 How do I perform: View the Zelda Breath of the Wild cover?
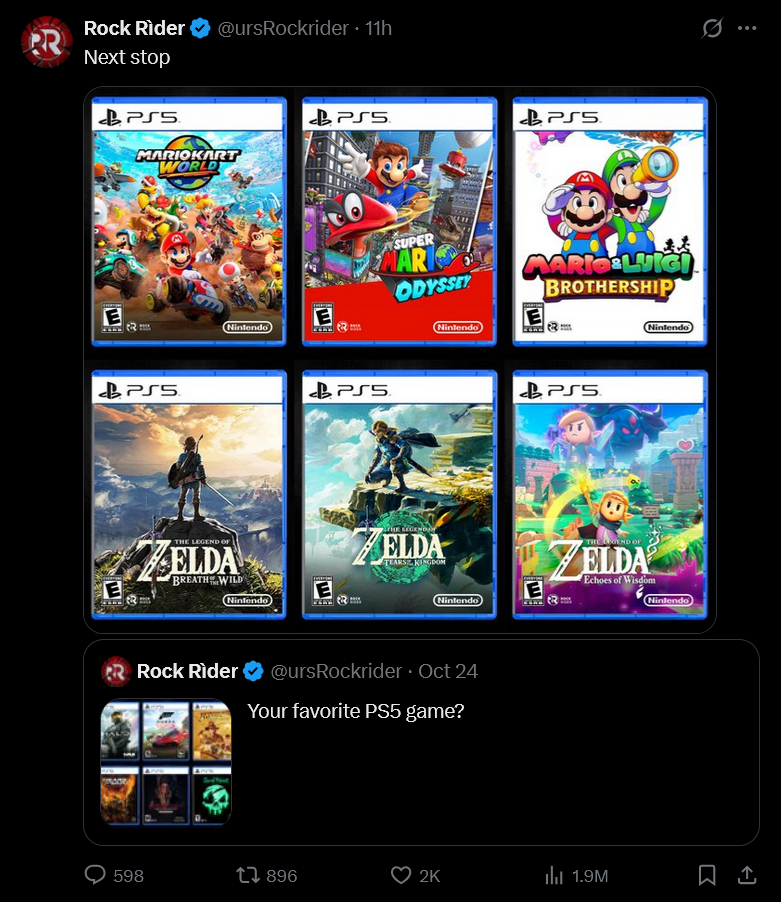[189, 495]
